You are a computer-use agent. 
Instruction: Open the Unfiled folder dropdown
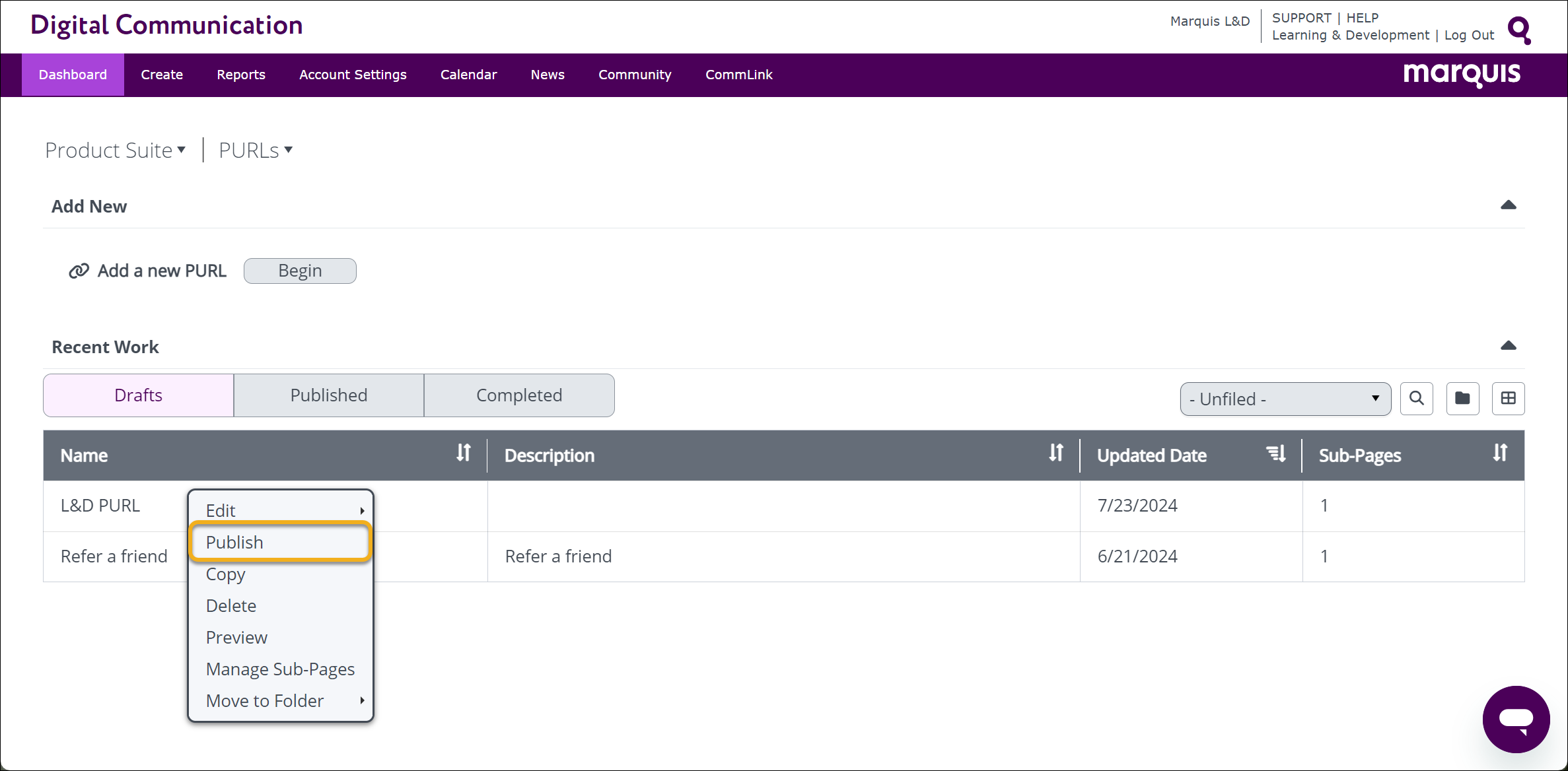click(1285, 399)
